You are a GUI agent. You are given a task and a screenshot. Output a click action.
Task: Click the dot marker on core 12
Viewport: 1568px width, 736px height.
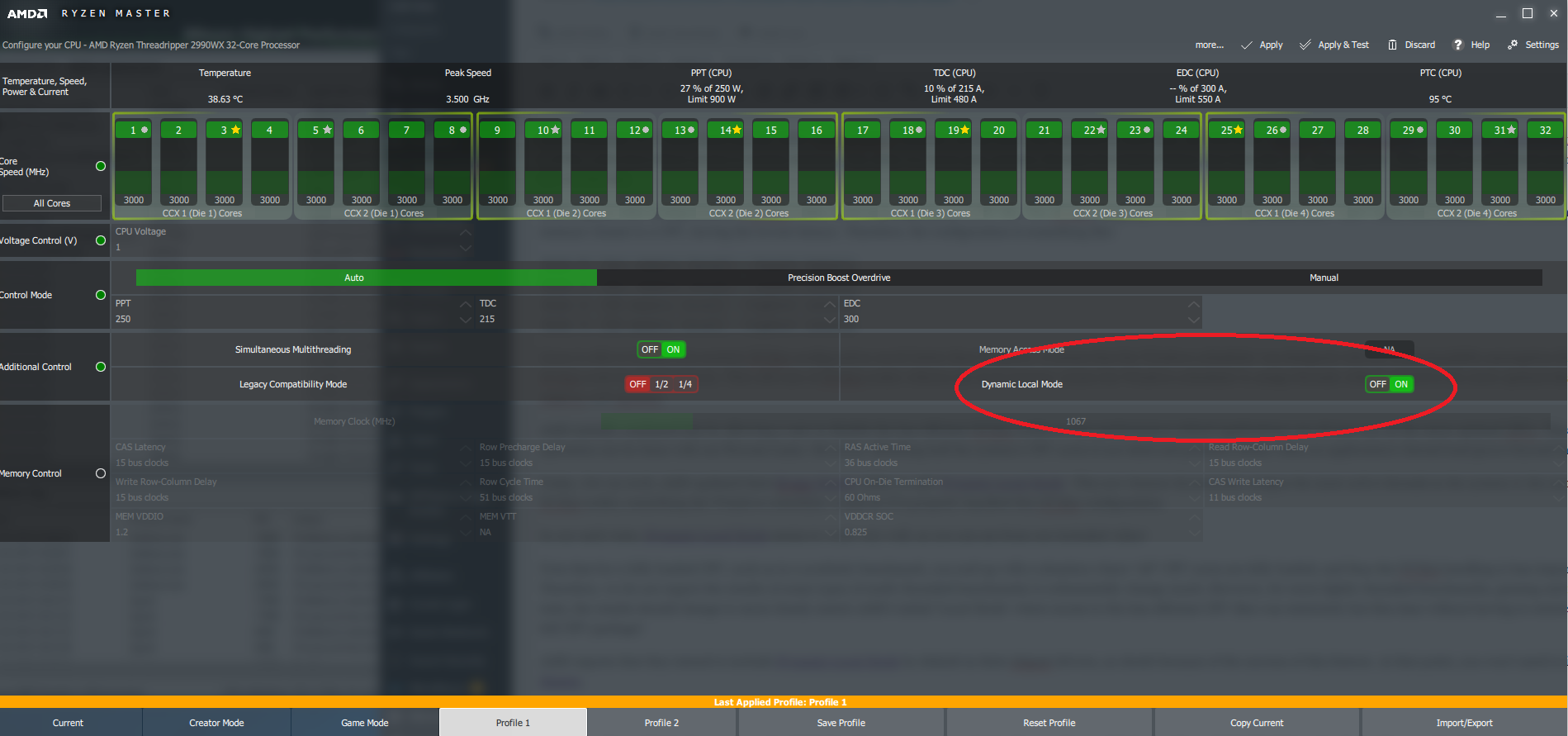pyautogui.click(x=646, y=130)
